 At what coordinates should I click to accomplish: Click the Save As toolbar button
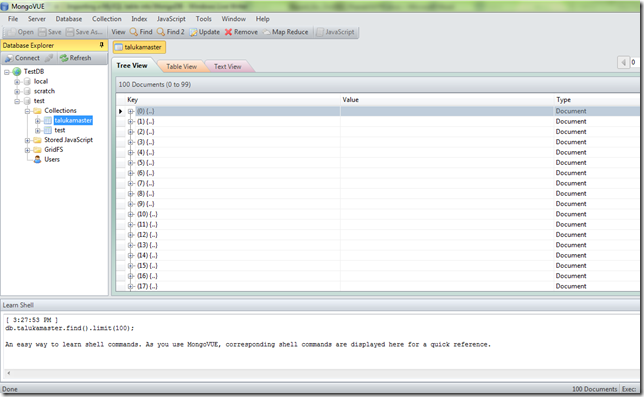(85, 32)
